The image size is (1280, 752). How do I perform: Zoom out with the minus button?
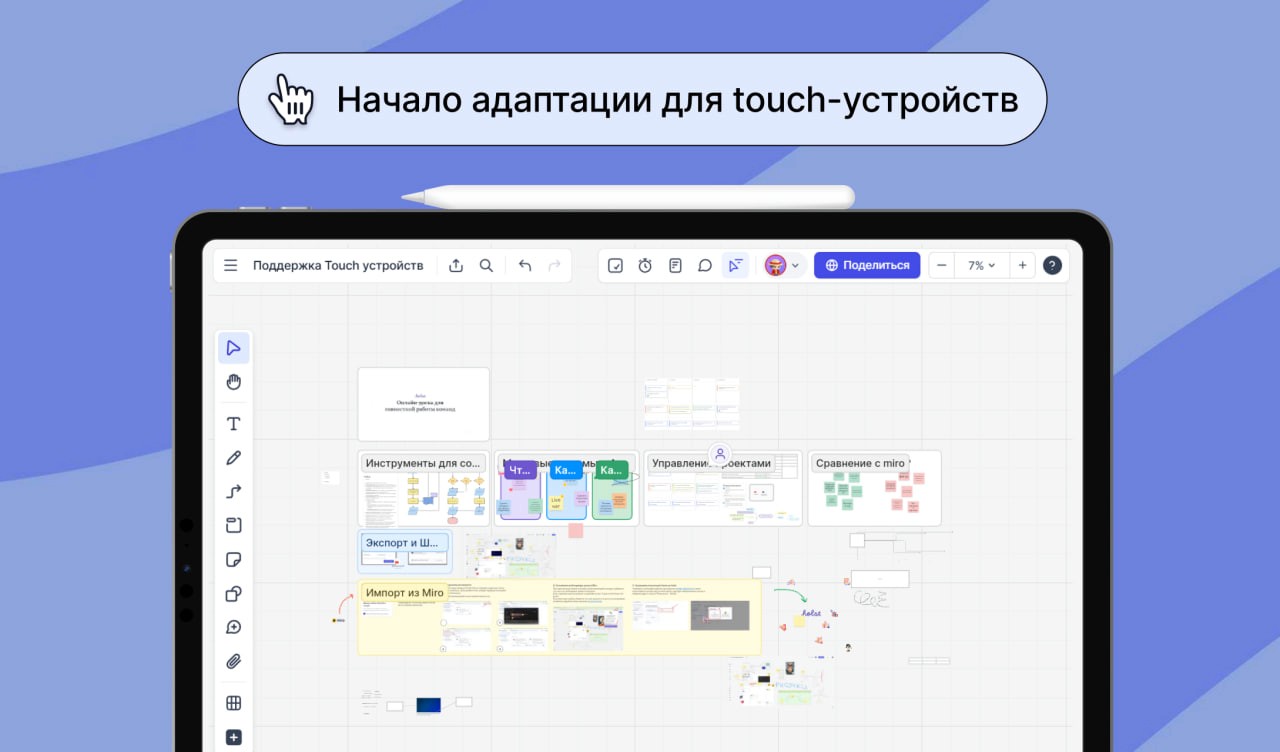[x=941, y=265]
